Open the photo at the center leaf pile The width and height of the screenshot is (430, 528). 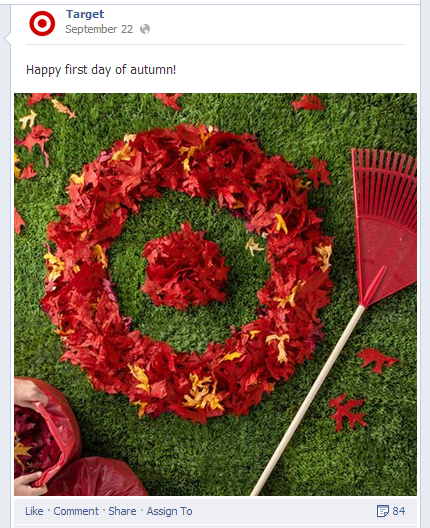click(x=185, y=267)
